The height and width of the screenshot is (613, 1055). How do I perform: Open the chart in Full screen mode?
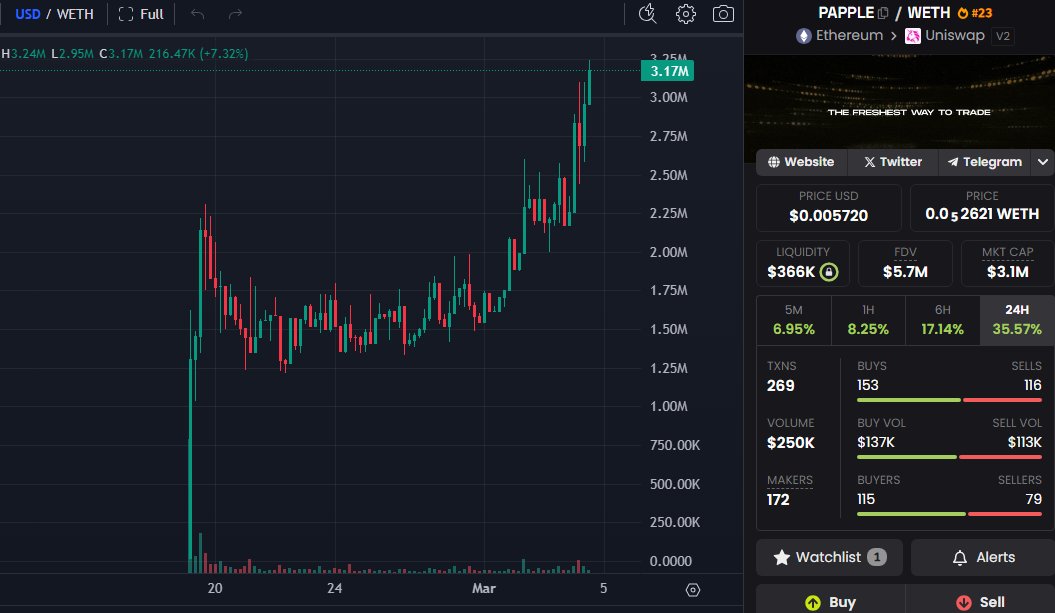[x=141, y=14]
